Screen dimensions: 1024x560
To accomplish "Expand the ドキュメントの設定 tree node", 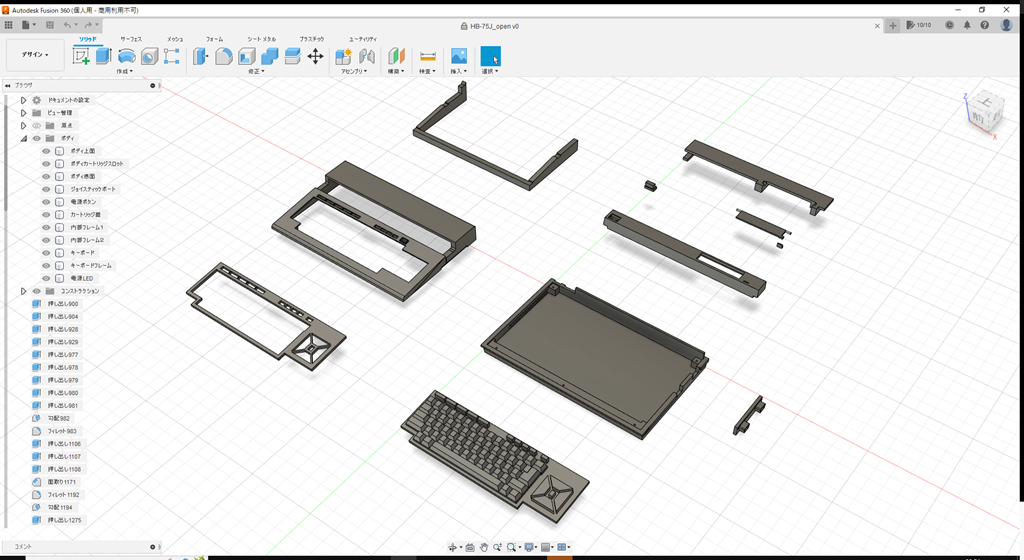I will click(x=23, y=100).
